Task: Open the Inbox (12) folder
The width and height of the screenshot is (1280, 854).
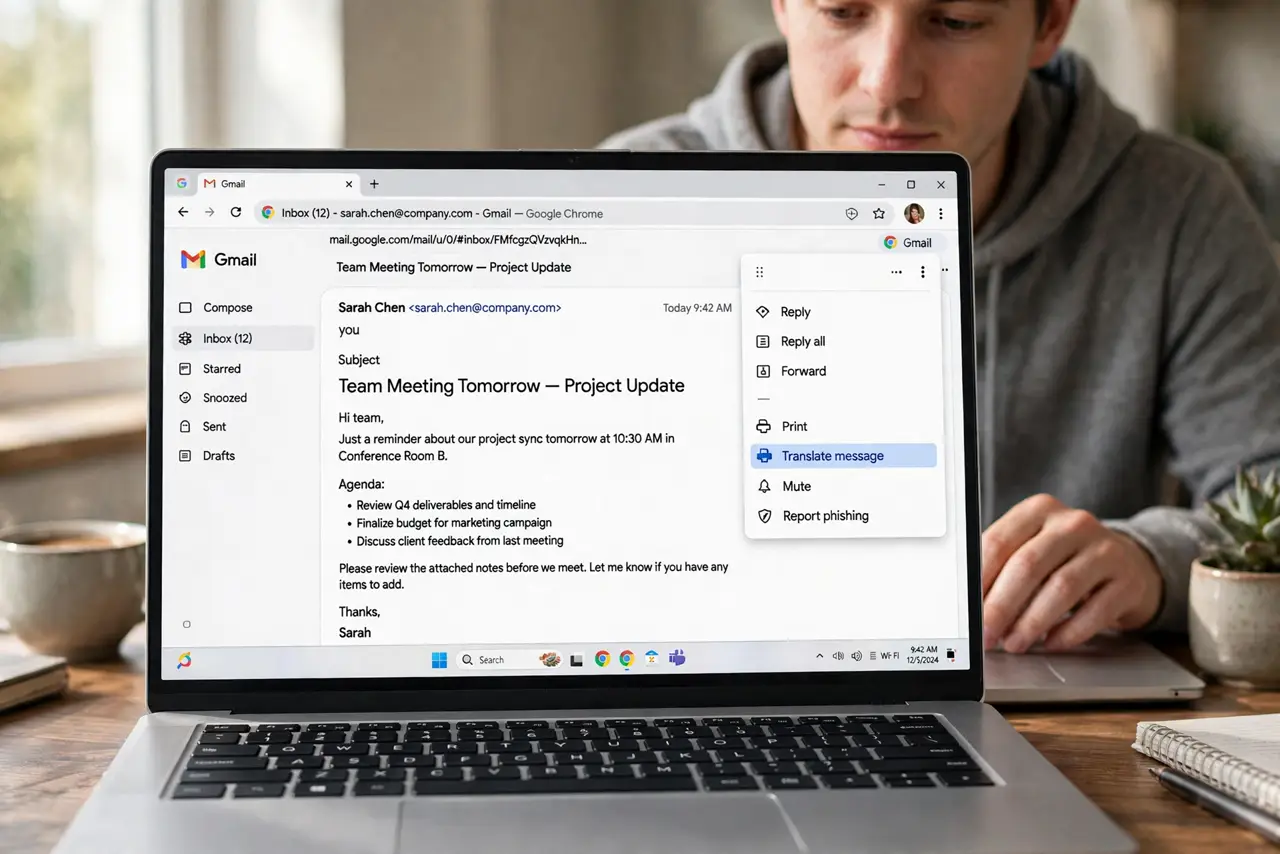Action: coord(243,338)
